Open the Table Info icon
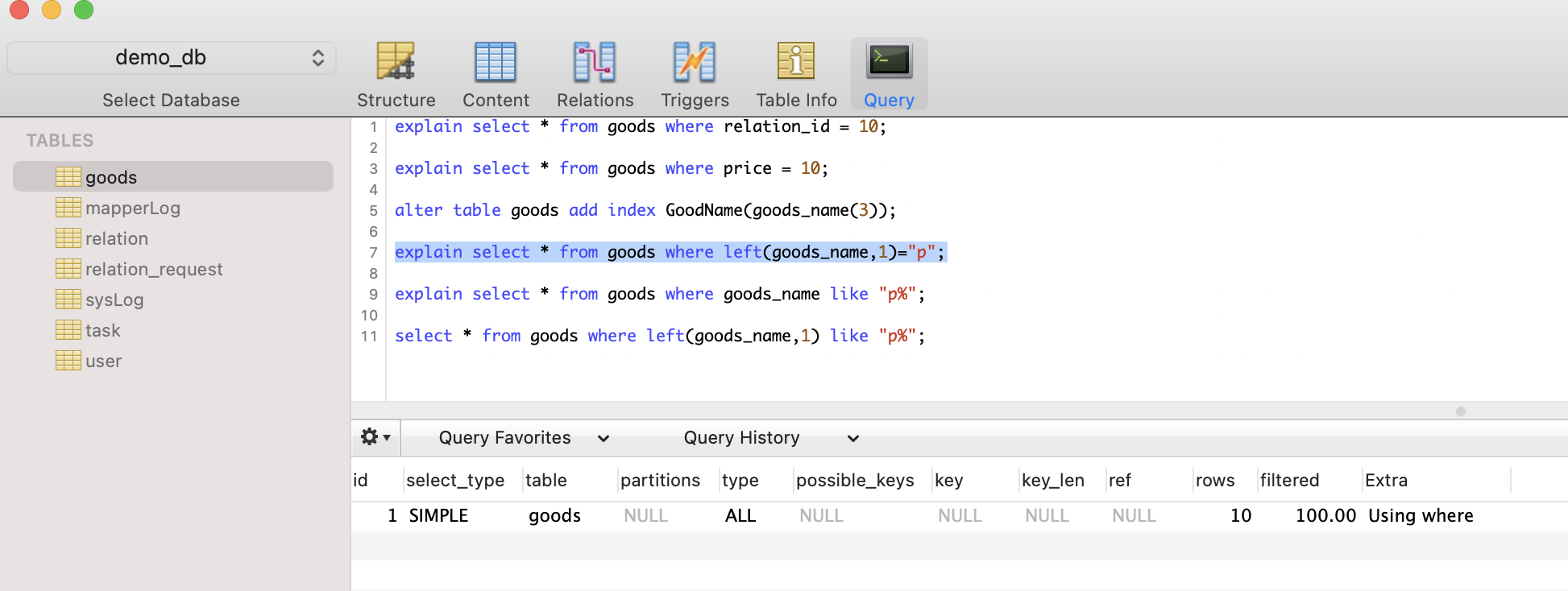1568x591 pixels. pos(796,61)
